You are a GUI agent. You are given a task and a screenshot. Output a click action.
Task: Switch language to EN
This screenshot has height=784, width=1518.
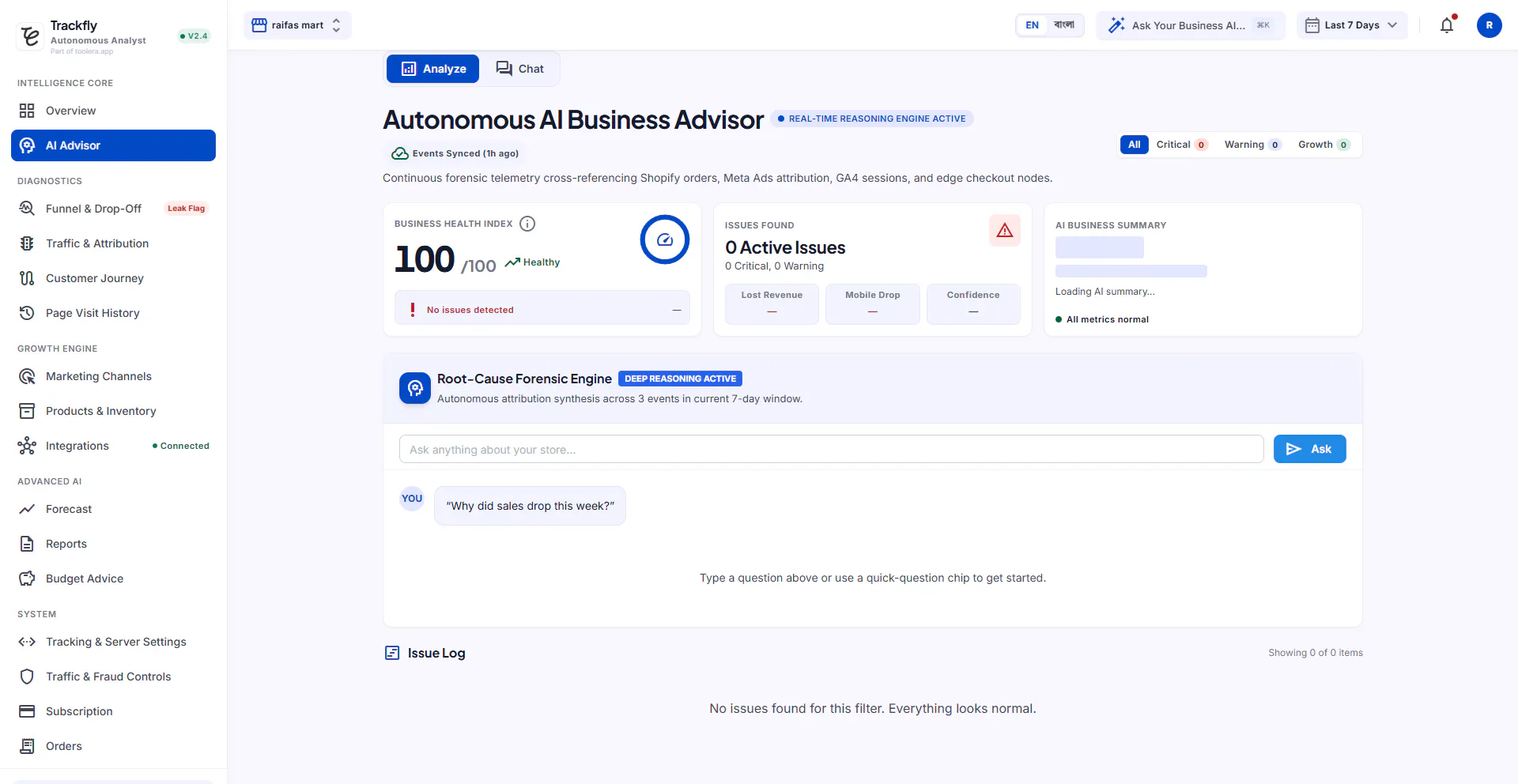pyautogui.click(x=1032, y=25)
